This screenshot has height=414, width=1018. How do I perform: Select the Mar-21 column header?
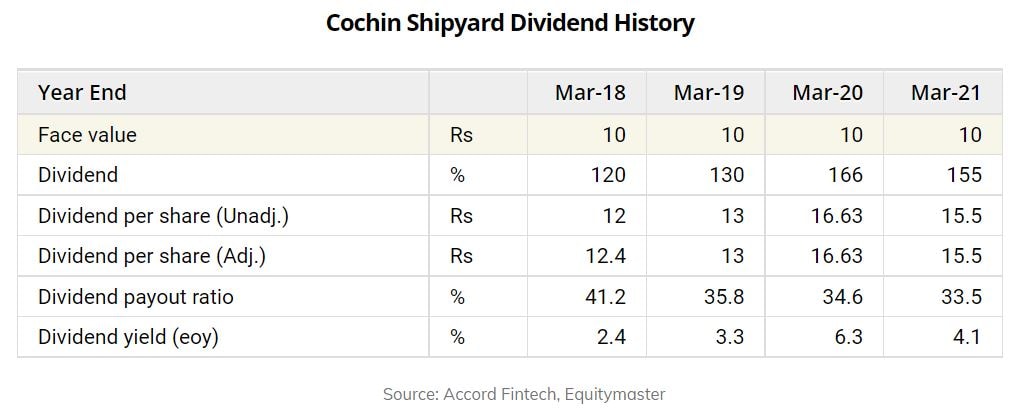946,94
